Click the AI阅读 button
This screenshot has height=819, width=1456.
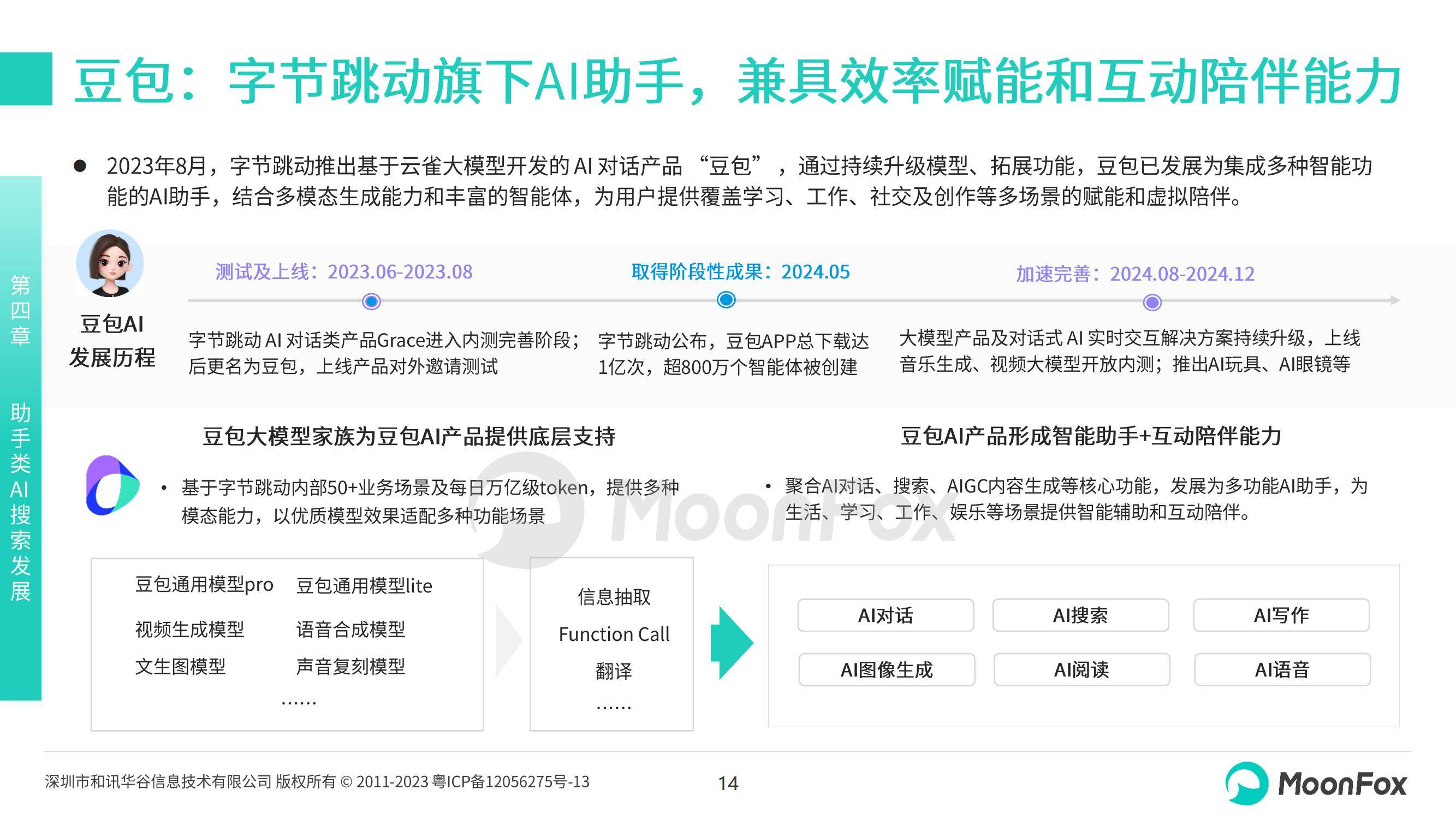pos(1082,670)
